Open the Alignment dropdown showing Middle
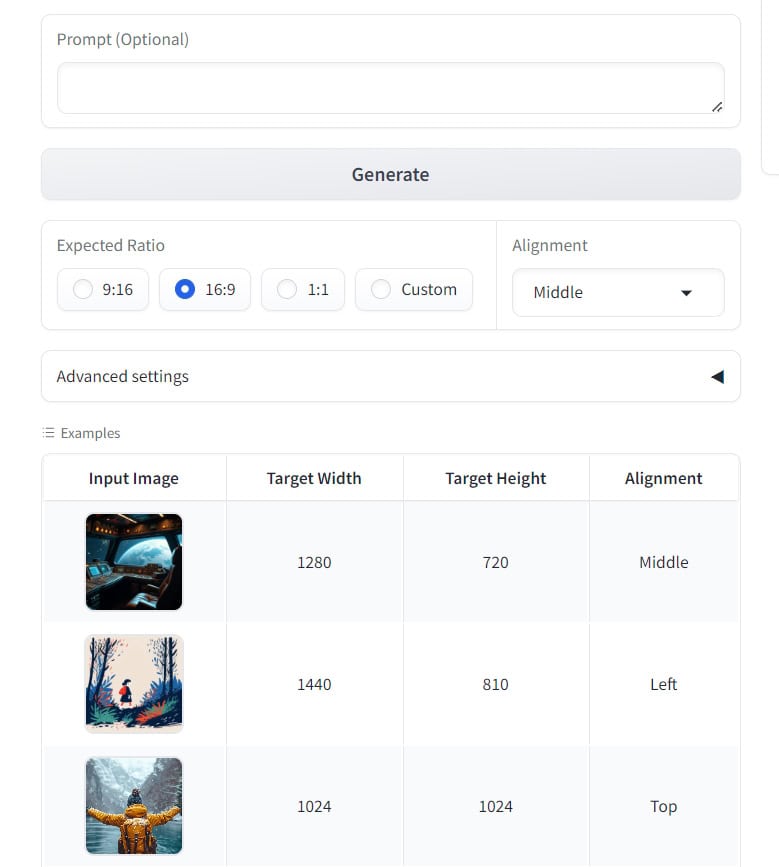This screenshot has width=779, height=867. coord(617,292)
